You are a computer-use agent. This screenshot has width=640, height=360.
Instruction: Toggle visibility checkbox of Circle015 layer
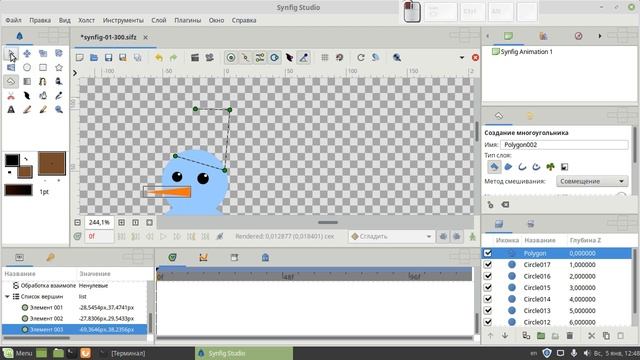click(488, 287)
